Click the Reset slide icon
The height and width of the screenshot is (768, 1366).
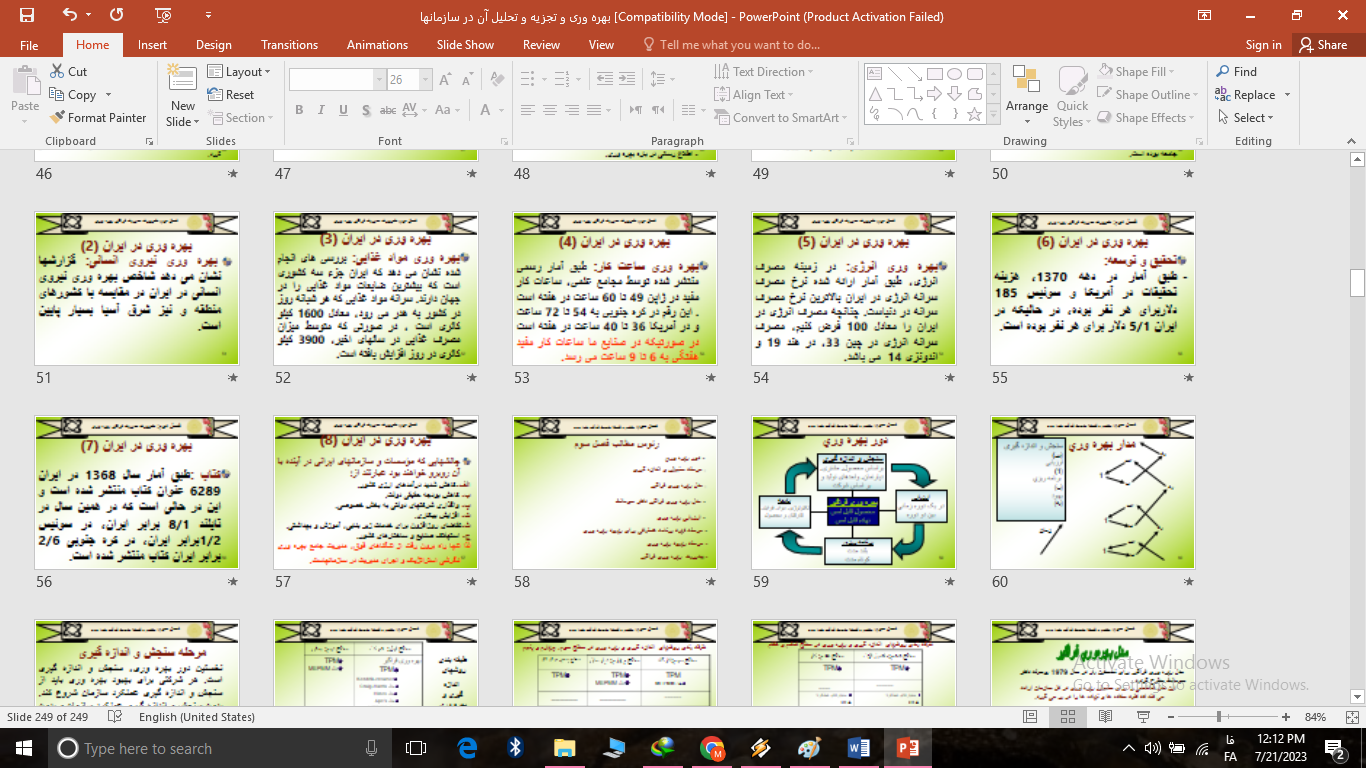215,95
